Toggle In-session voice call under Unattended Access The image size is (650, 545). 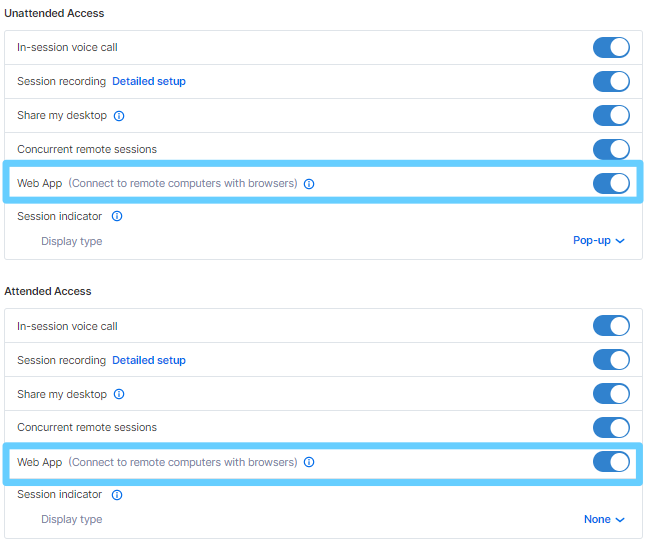(611, 47)
